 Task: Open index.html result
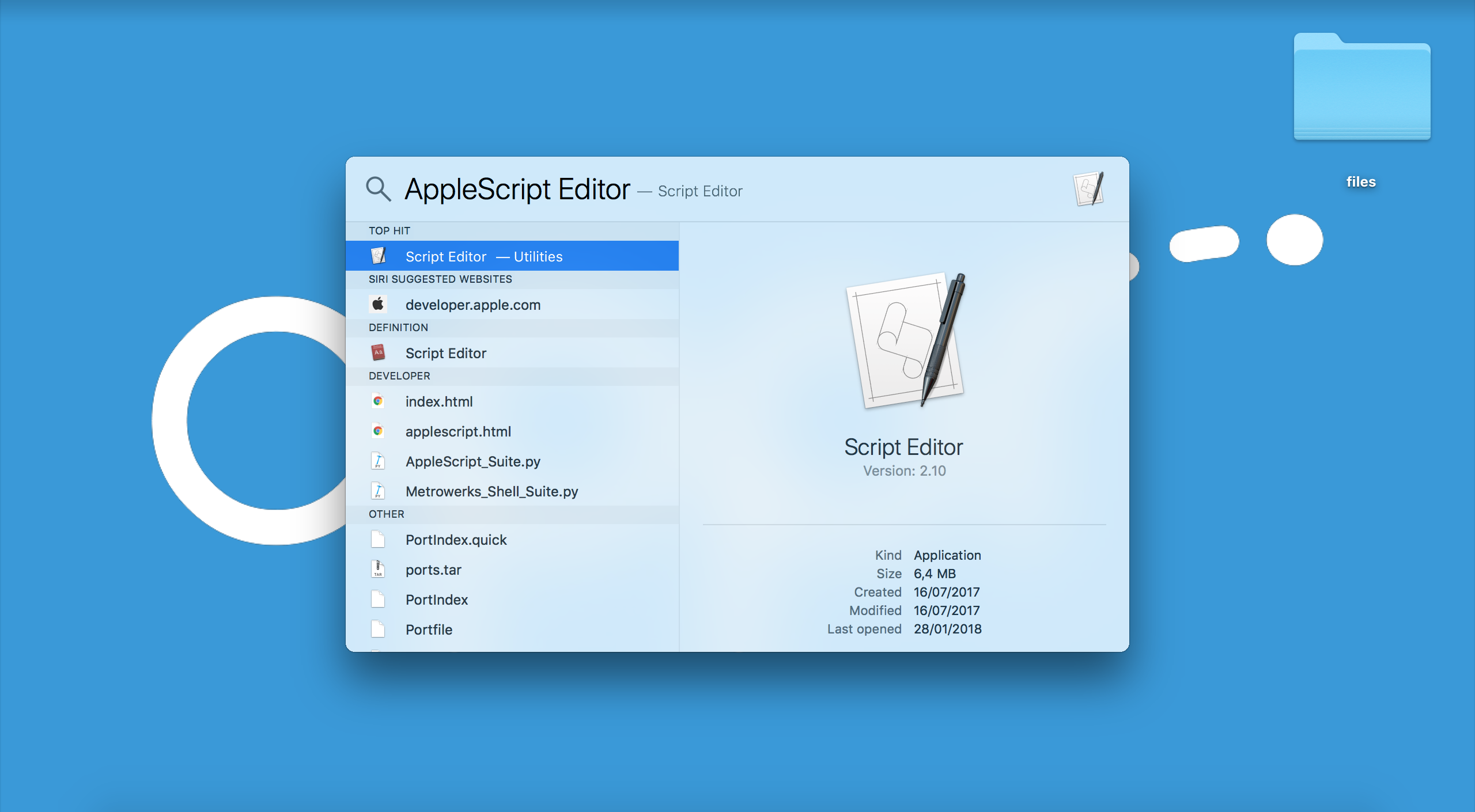coord(438,401)
